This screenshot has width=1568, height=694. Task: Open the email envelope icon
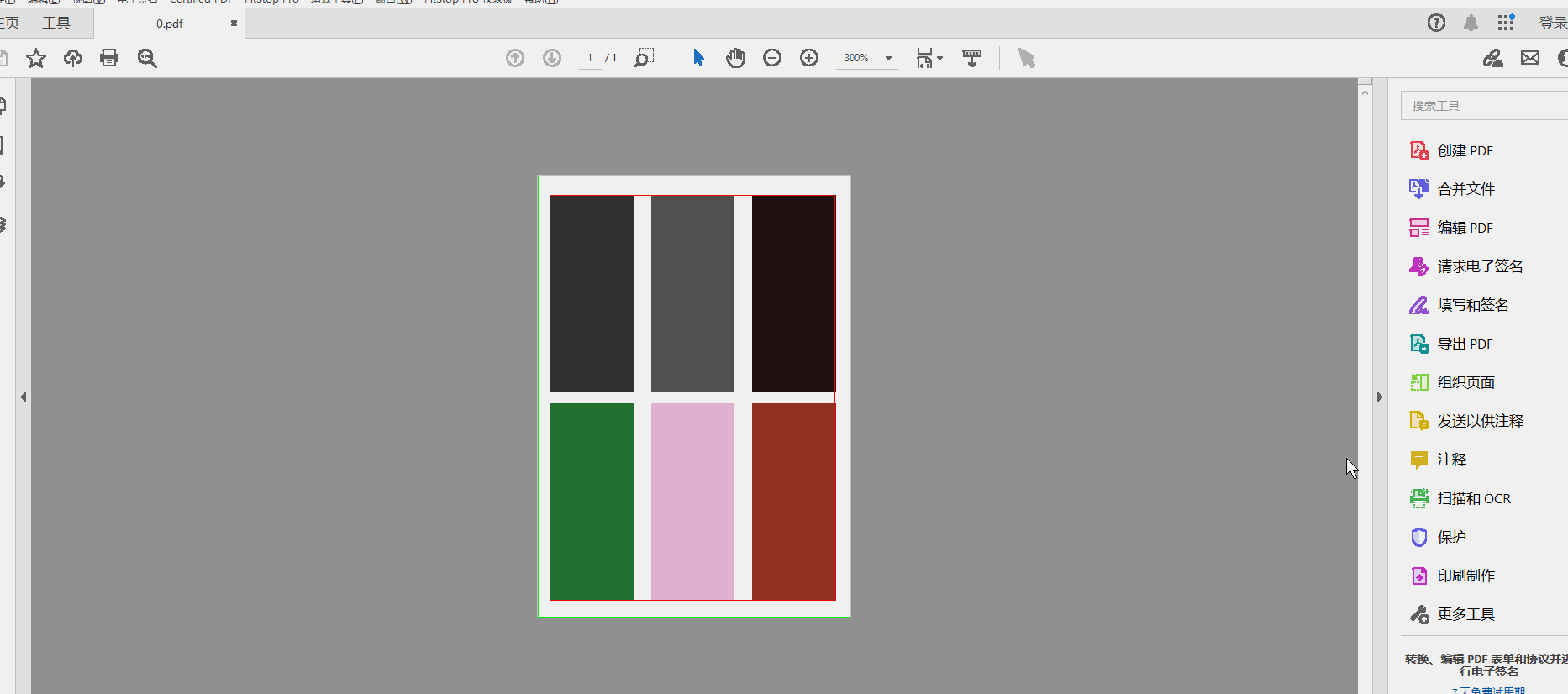[x=1530, y=58]
